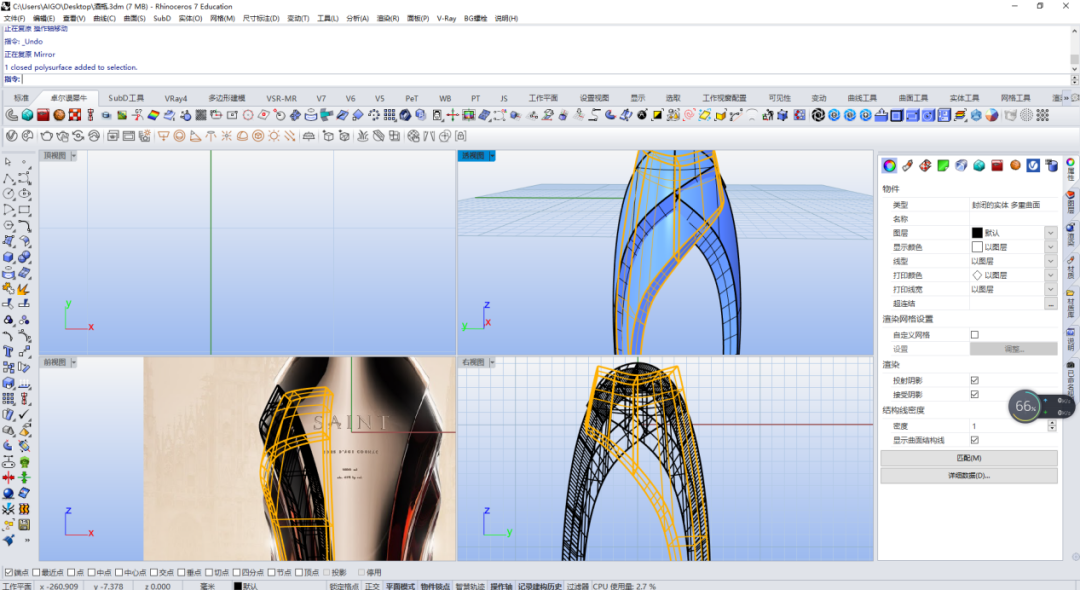Open the 打印线宽 print width dropdown

click(1050, 289)
